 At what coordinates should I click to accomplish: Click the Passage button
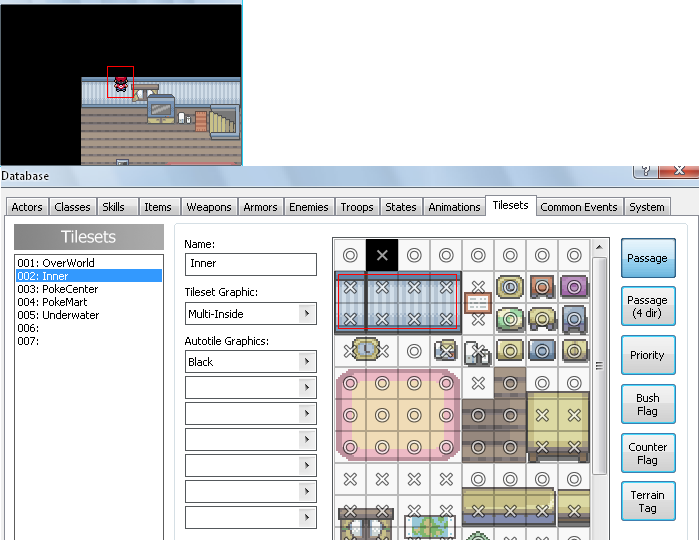(648, 258)
